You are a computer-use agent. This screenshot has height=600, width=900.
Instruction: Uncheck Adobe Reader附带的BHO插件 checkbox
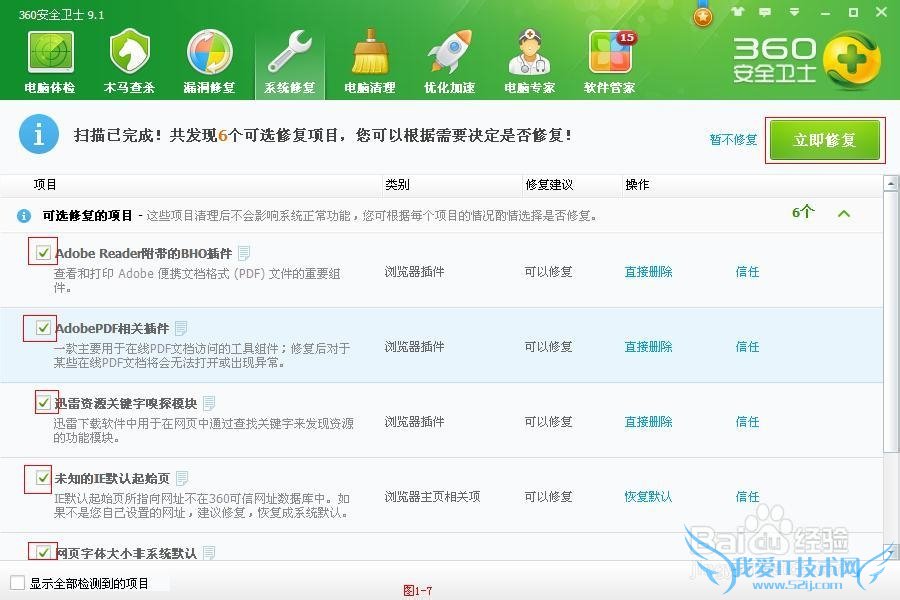pyautogui.click(x=43, y=252)
